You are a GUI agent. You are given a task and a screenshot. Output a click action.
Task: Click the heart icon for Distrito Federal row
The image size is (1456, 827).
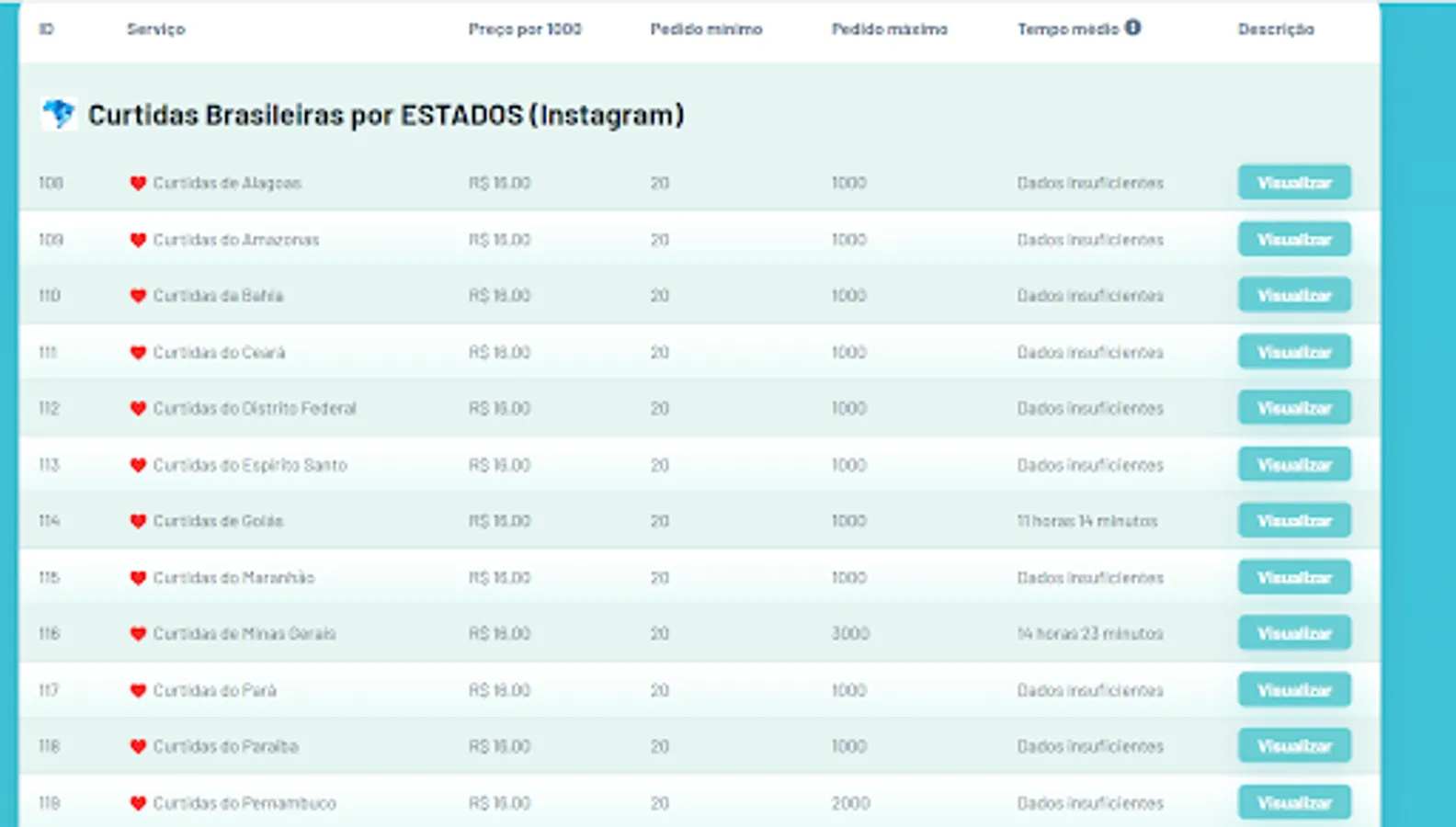[x=138, y=409]
